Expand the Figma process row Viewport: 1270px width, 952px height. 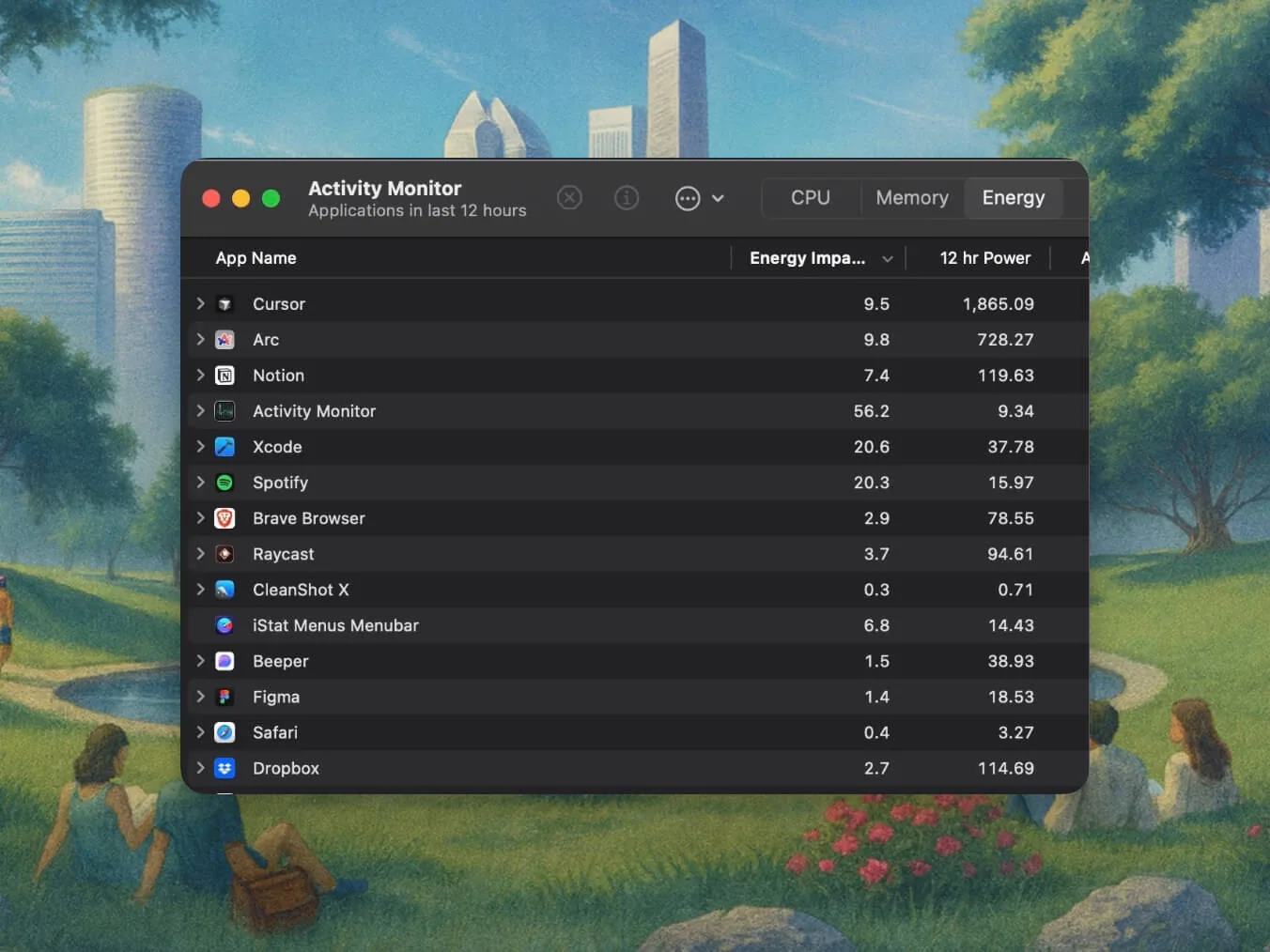[x=200, y=696]
